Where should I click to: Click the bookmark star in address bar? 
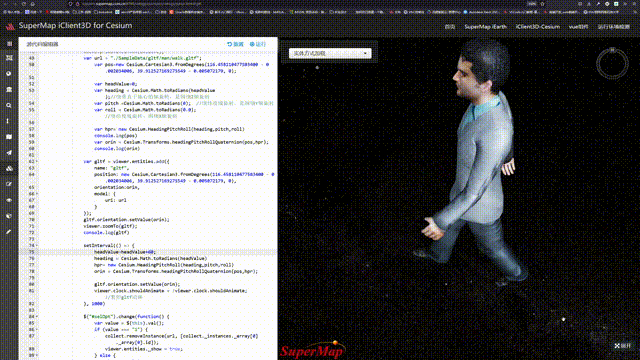[x=542, y=4]
